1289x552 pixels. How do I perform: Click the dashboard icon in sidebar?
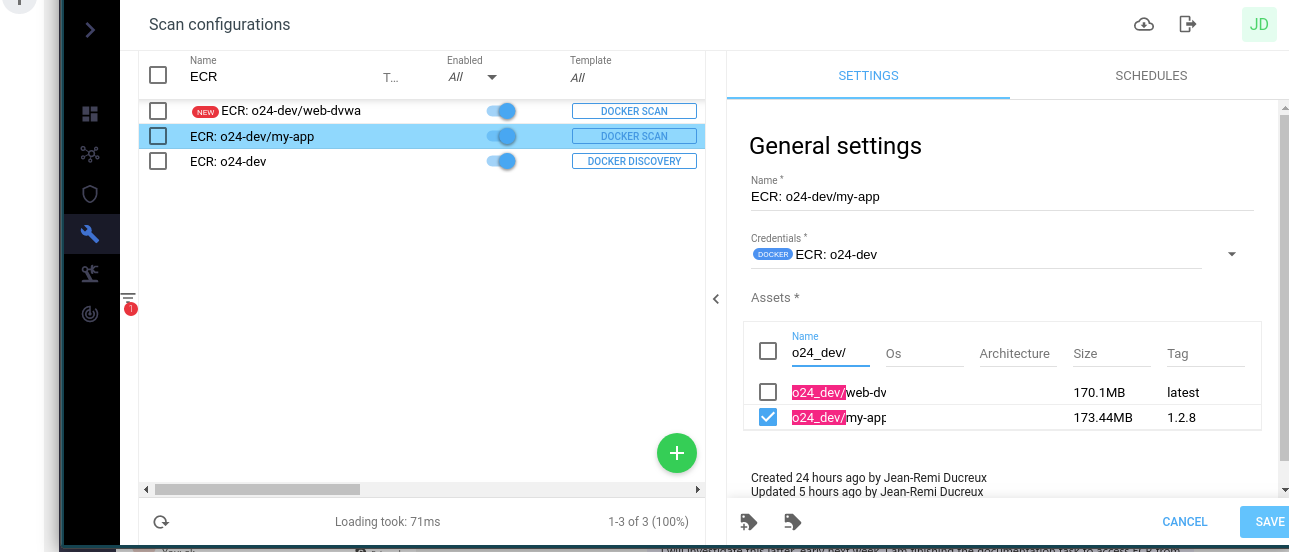(90, 114)
